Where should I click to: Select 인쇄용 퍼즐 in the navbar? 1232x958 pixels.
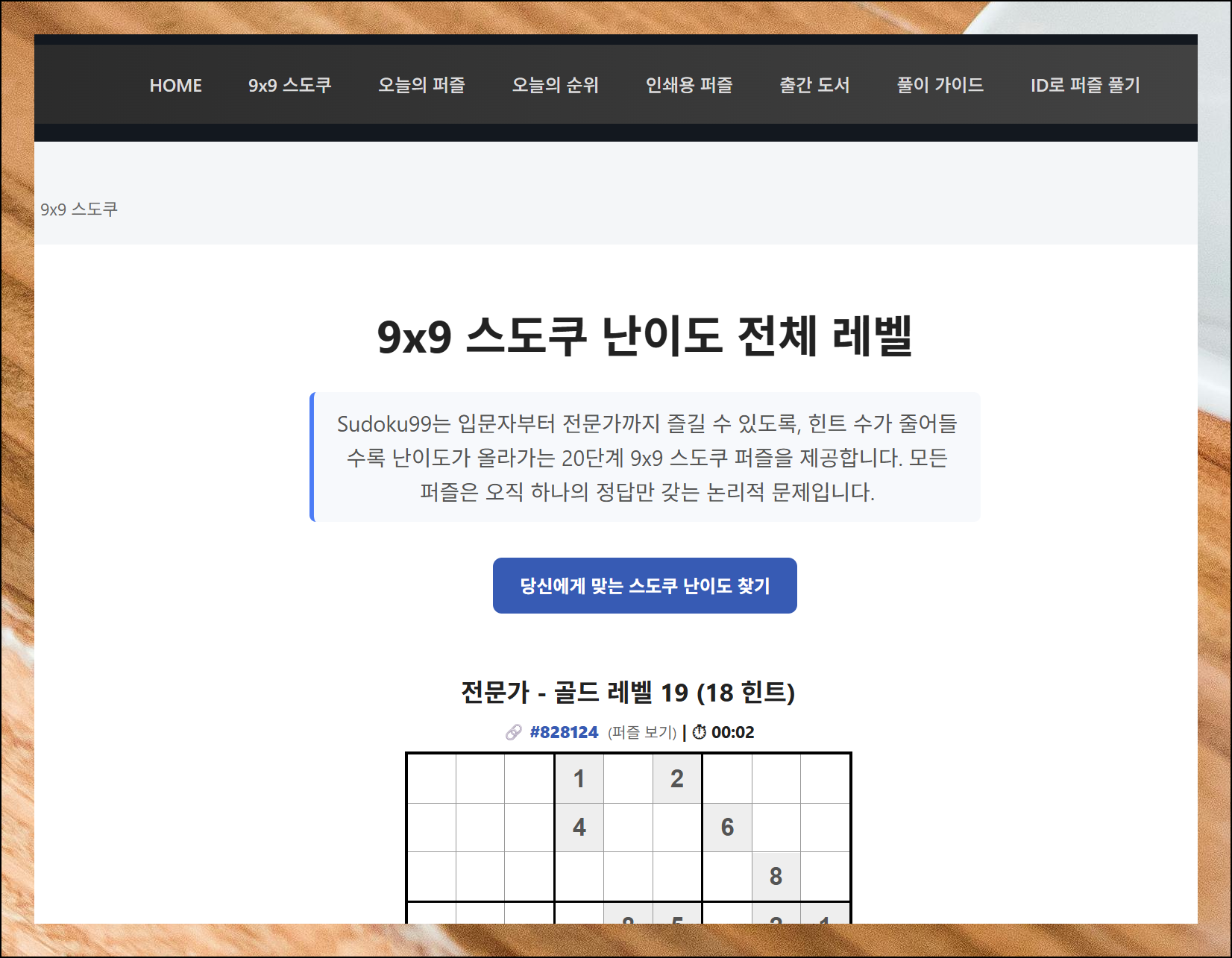[x=689, y=85]
